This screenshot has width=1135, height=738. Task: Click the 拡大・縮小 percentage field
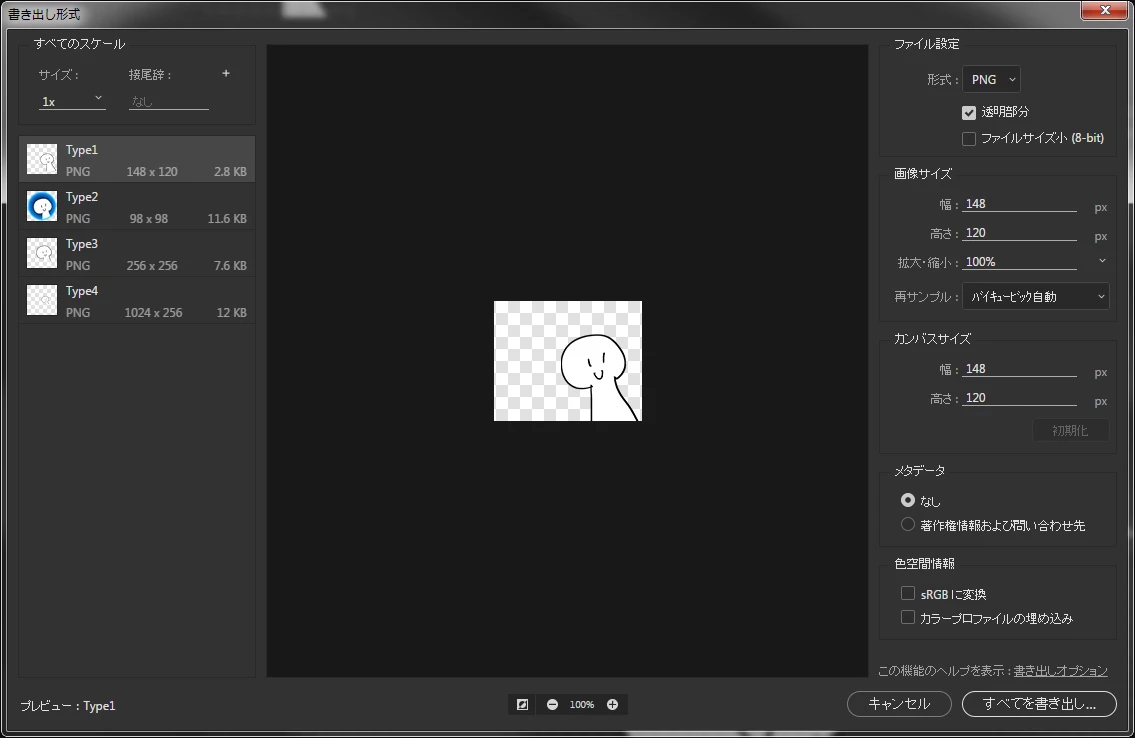click(1019, 262)
